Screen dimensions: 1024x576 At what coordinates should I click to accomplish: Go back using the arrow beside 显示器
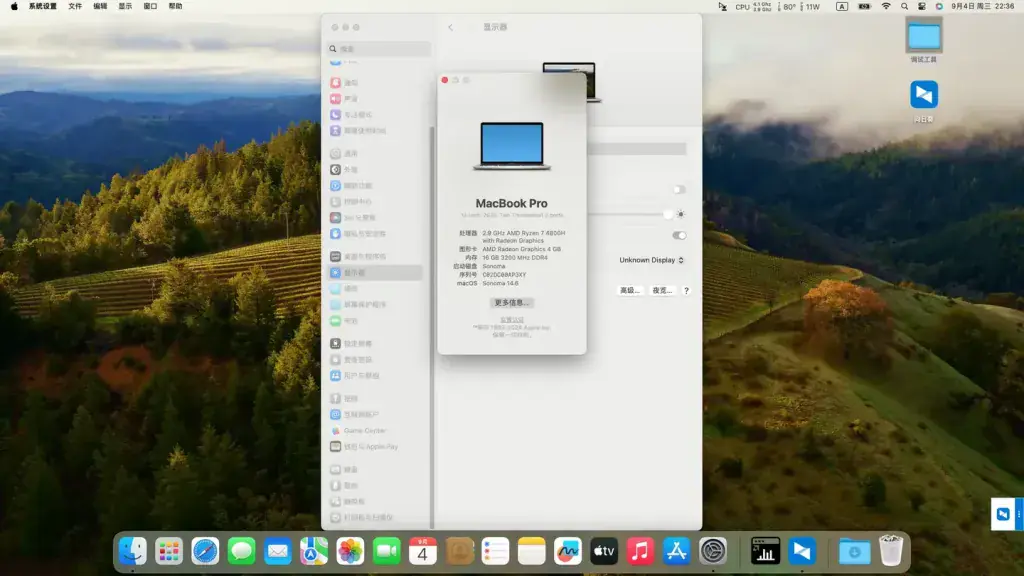tap(451, 27)
